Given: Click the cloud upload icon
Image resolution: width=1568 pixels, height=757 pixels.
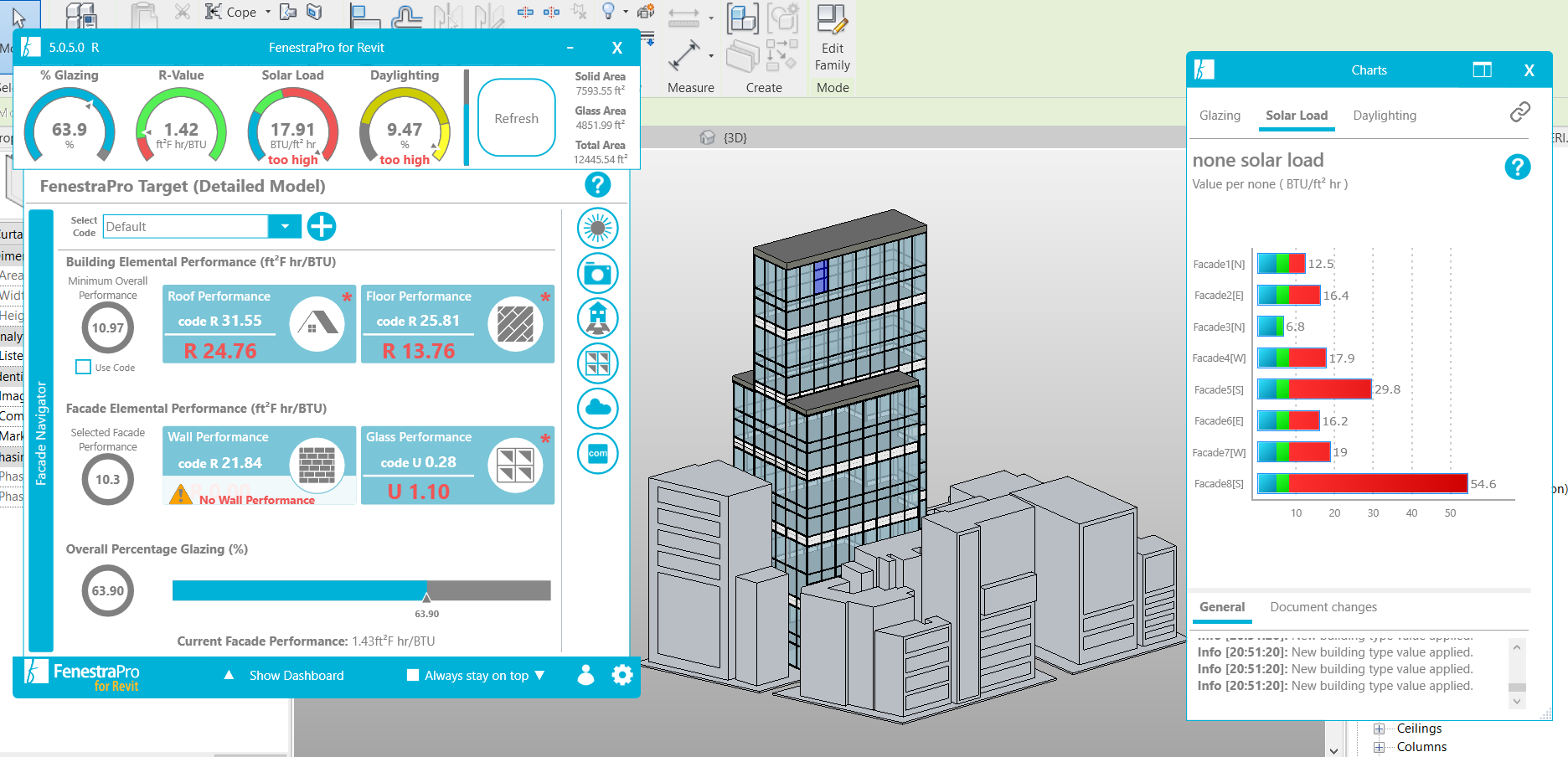Looking at the screenshot, I should coord(598,408).
